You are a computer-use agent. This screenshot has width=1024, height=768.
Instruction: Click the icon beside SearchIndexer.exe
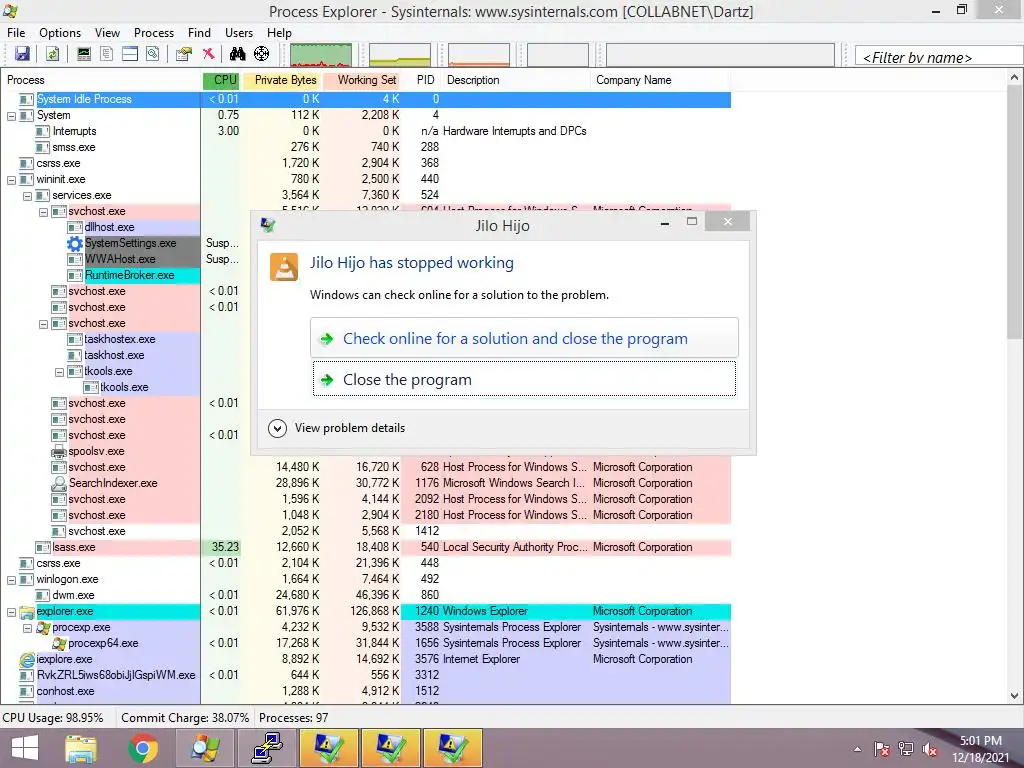click(59, 483)
